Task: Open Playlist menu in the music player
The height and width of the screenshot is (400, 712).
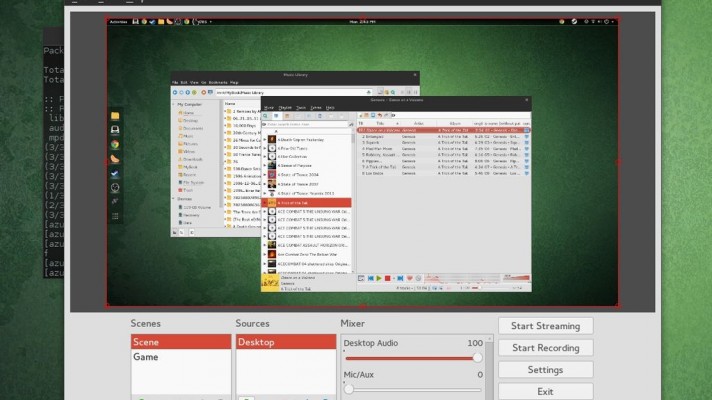Action: tap(285, 108)
